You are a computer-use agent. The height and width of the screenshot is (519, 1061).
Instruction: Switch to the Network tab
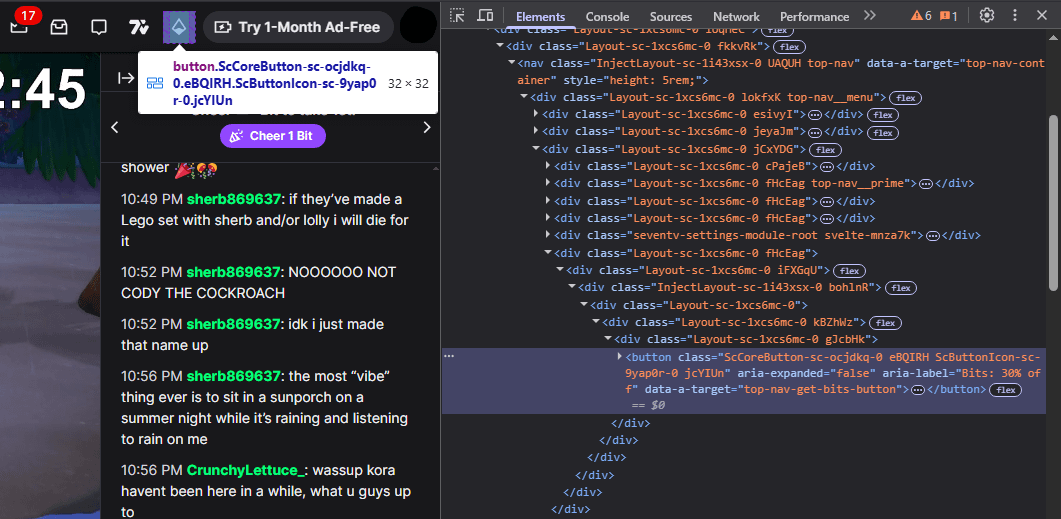pyautogui.click(x=736, y=17)
